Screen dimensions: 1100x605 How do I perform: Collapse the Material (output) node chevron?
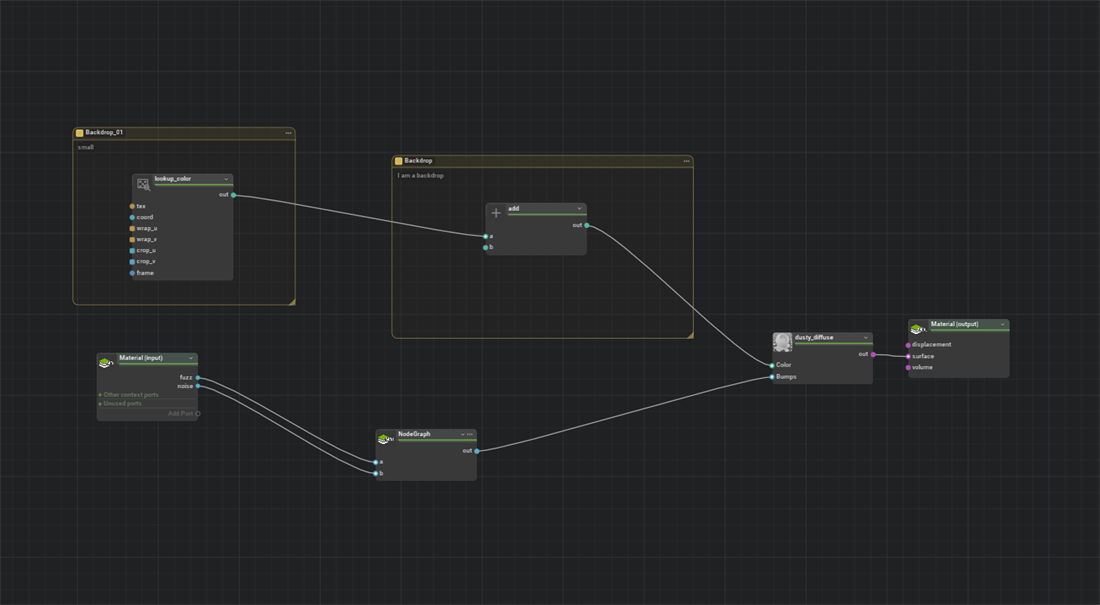tap(1002, 324)
